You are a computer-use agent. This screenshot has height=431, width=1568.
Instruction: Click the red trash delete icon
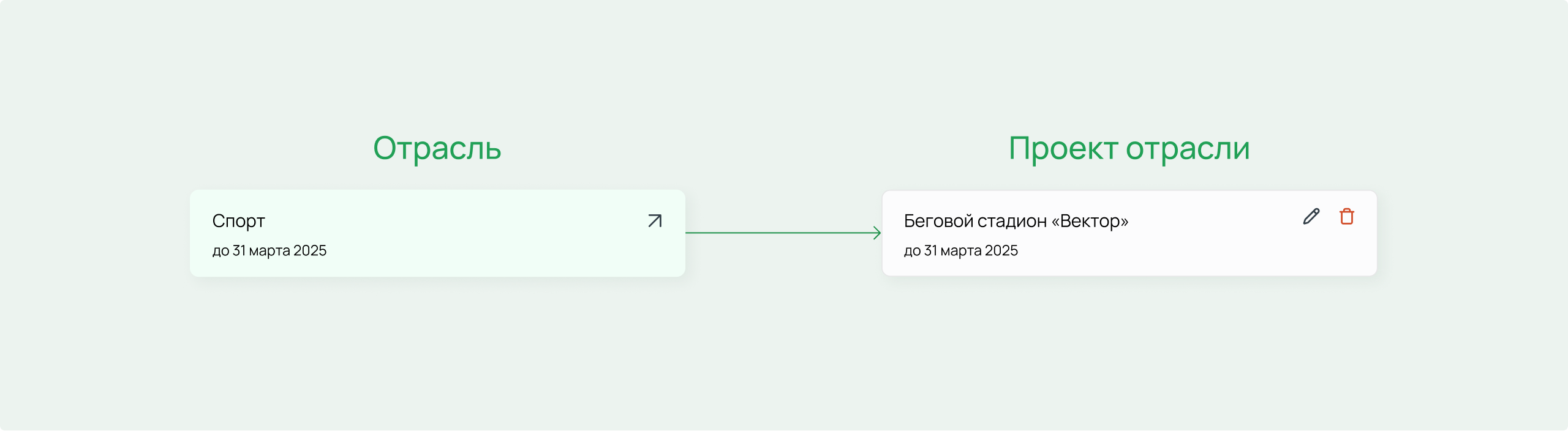point(1347,217)
